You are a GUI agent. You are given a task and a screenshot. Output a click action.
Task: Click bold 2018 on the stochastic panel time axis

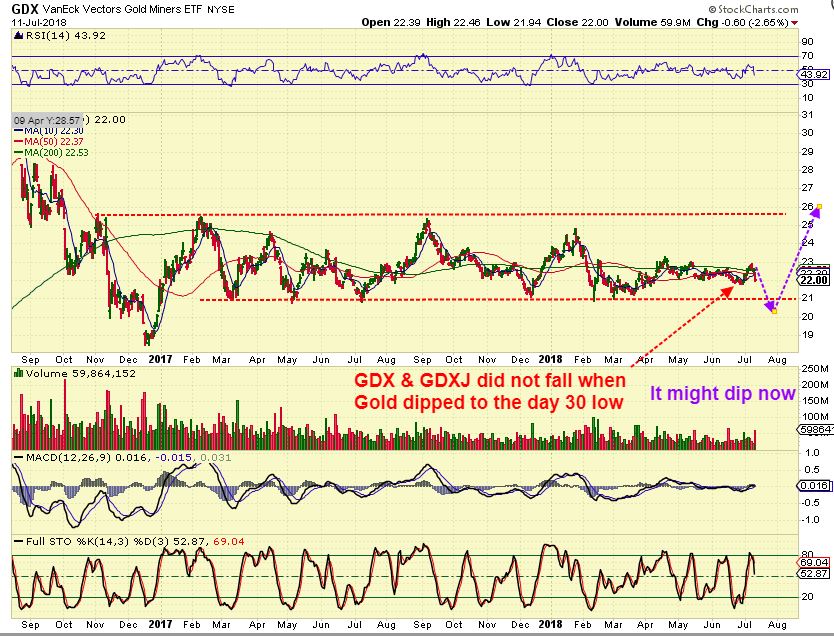pyautogui.click(x=550, y=624)
